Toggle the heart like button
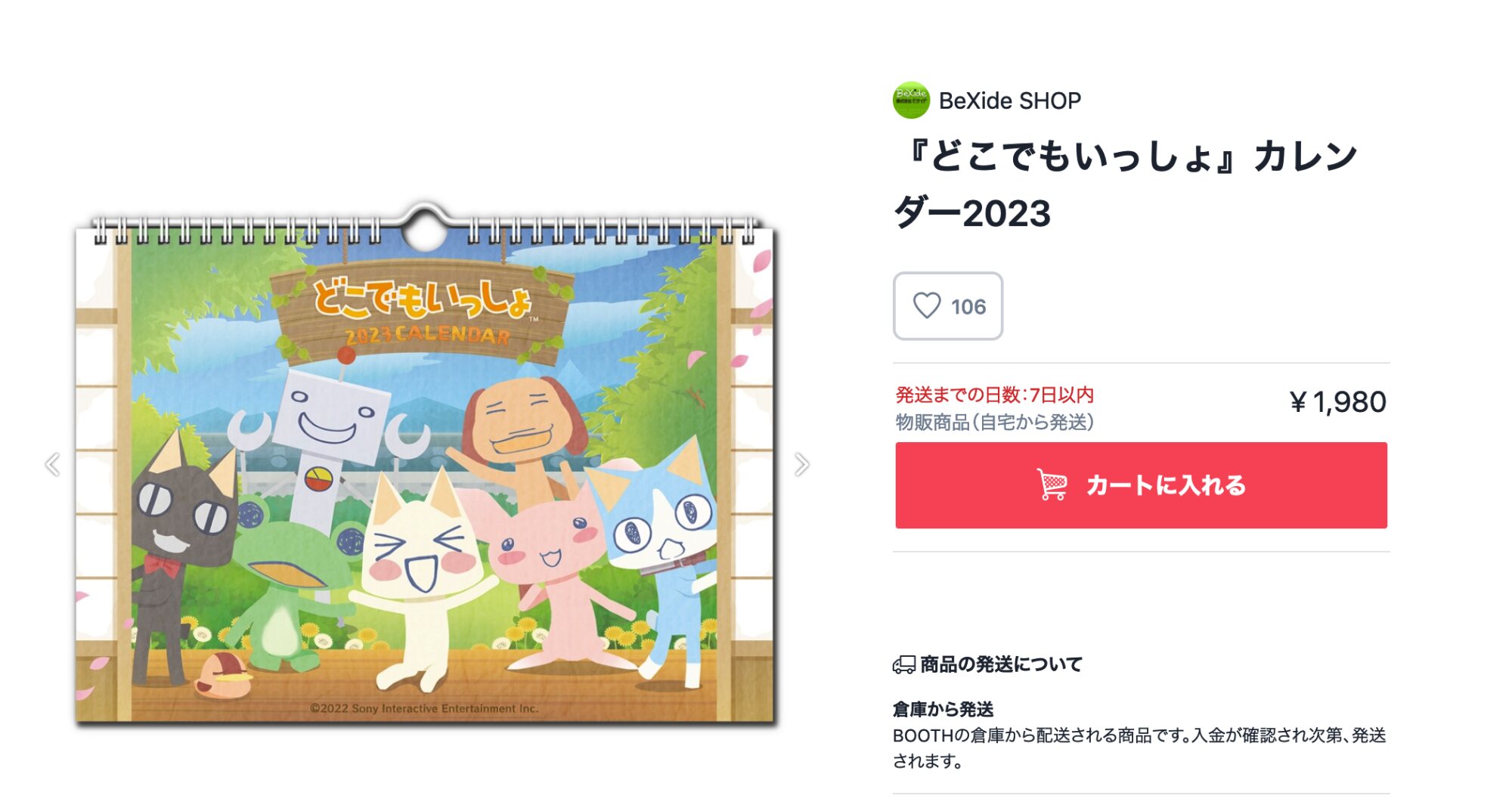Viewport: 1512px width, 808px height. [x=927, y=305]
